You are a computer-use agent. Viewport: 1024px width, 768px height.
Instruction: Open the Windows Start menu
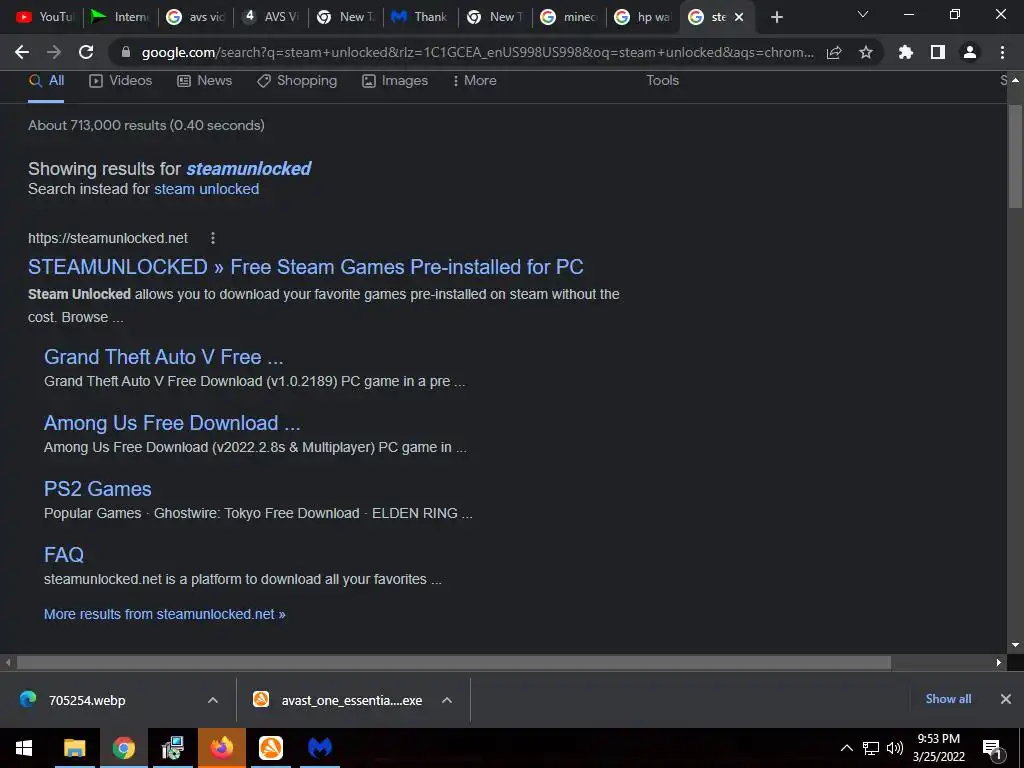(24, 748)
